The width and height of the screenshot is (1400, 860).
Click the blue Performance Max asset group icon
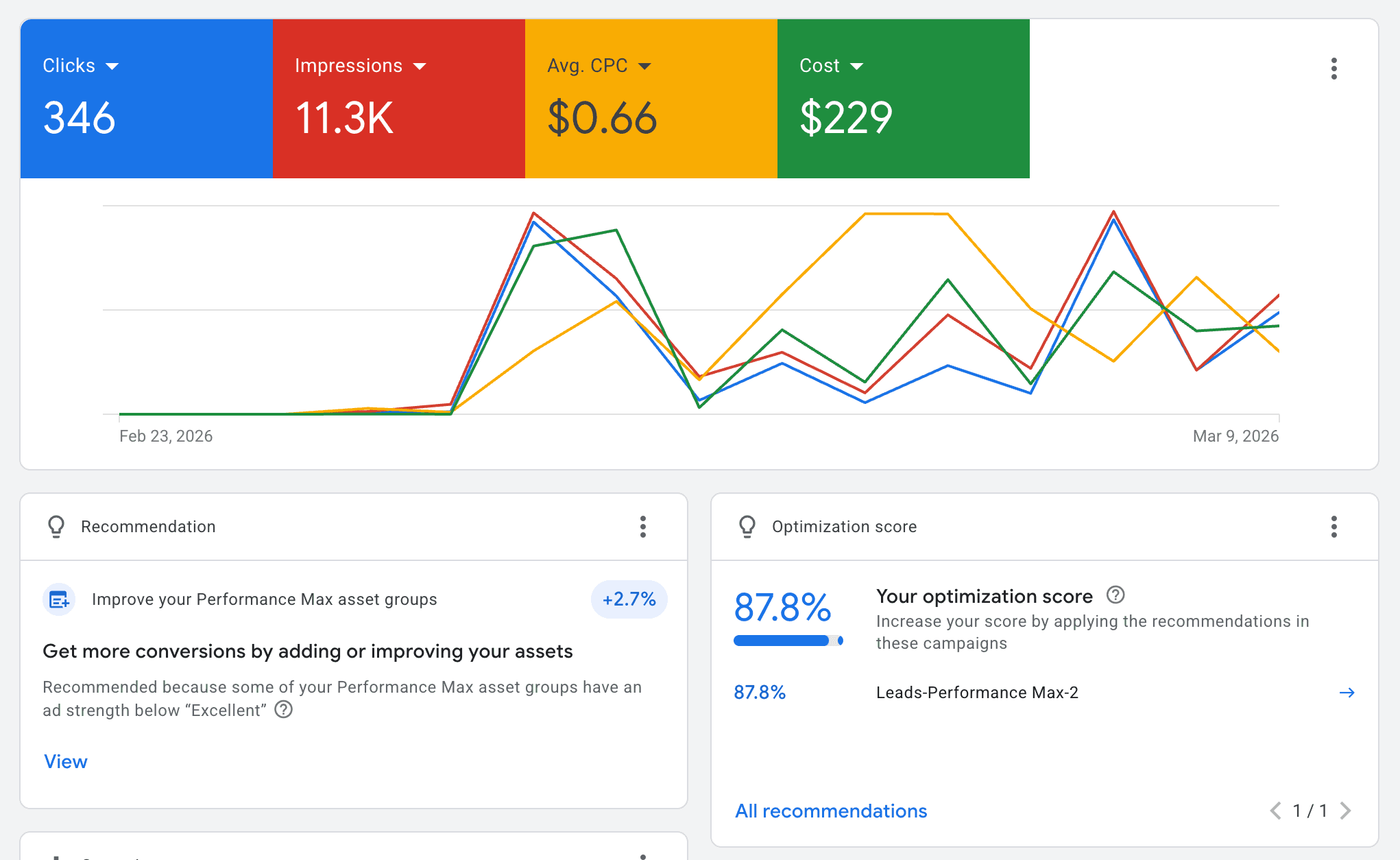(60, 599)
